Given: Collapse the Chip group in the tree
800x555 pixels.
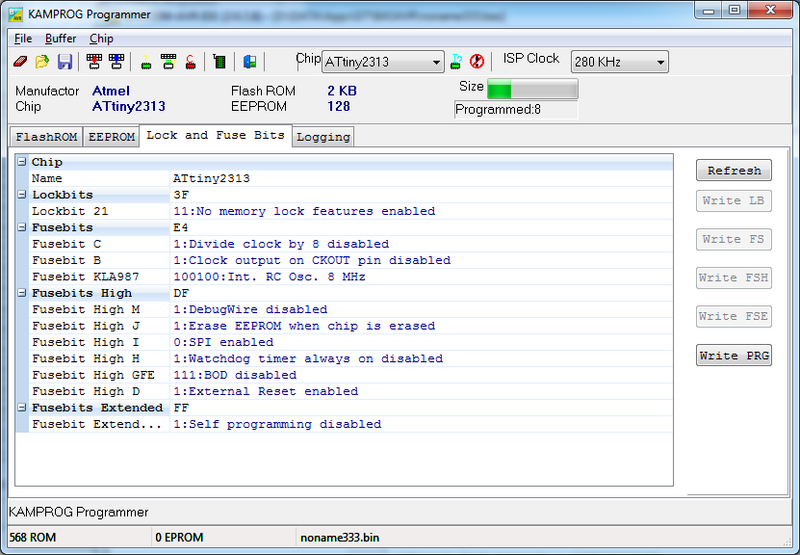Looking at the screenshot, I should [22, 162].
